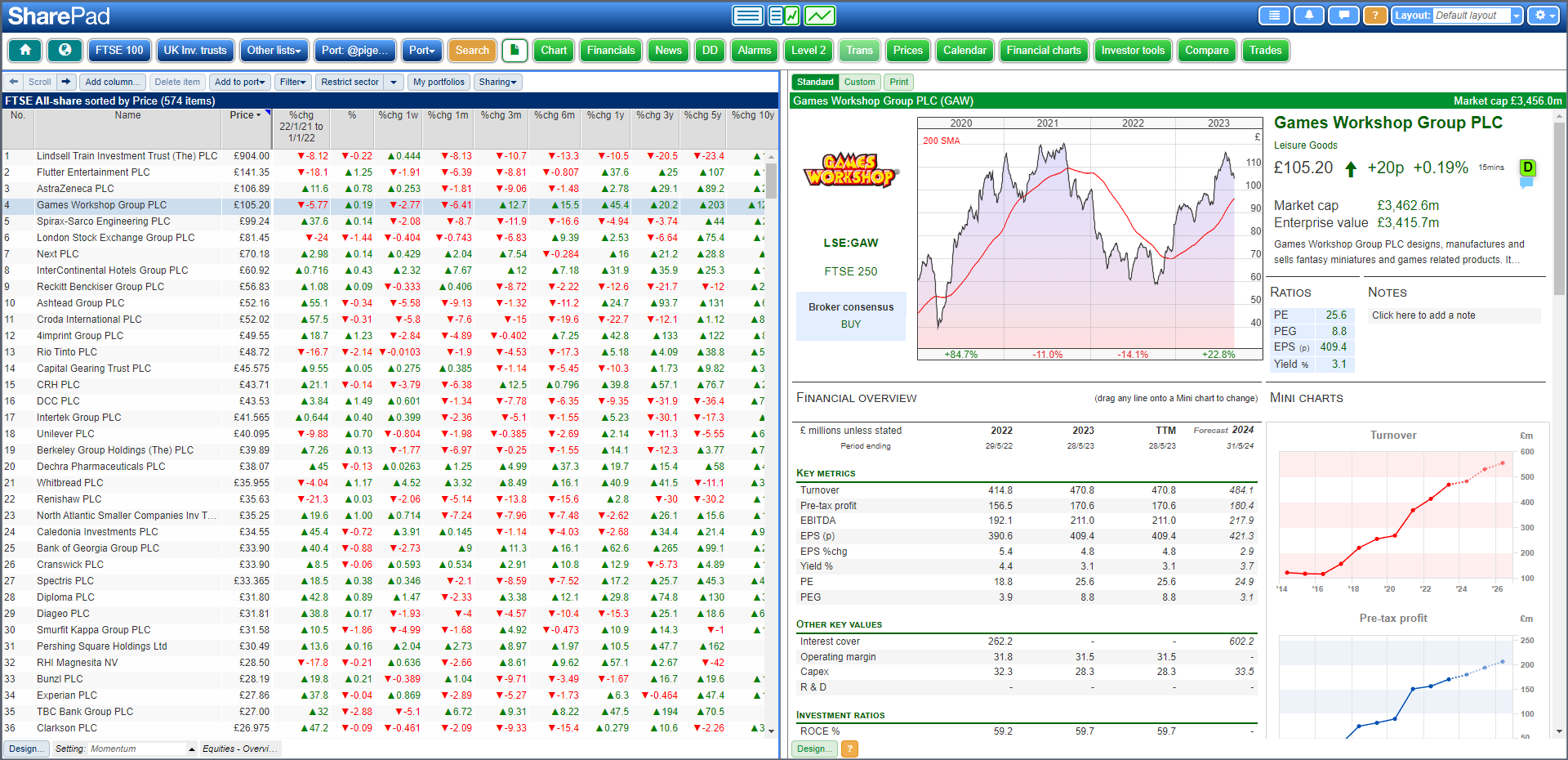Click the right panel vertical scrollbar
Viewport: 1568px width, 760px height.
pyautogui.click(x=1559, y=208)
